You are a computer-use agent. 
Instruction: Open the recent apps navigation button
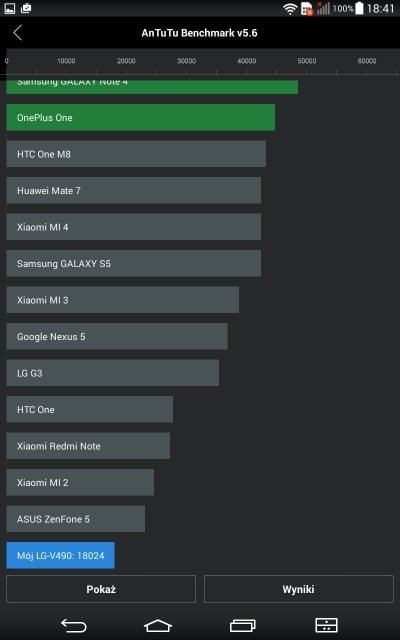point(243,625)
